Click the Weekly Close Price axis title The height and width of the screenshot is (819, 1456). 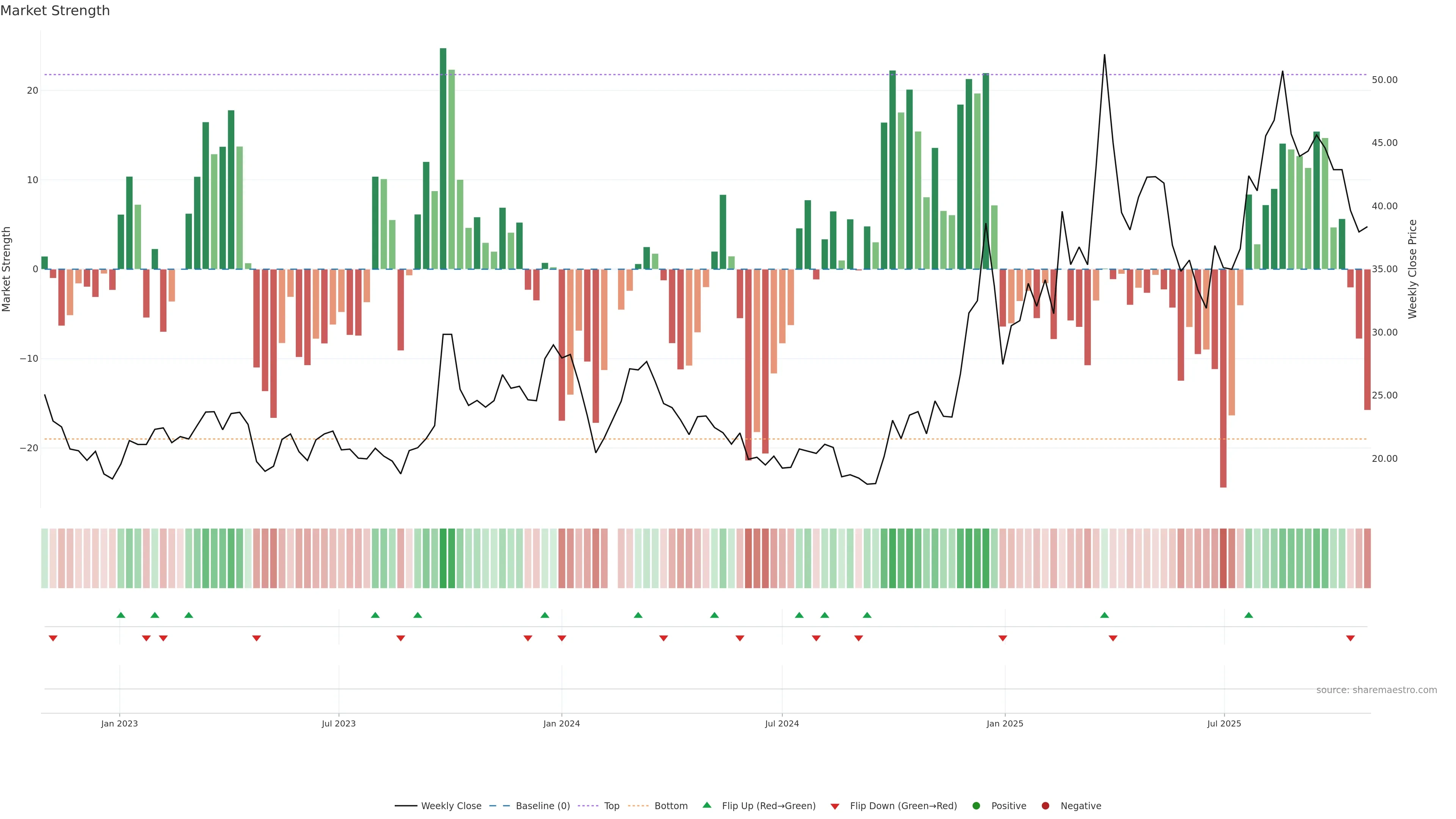click(1412, 269)
